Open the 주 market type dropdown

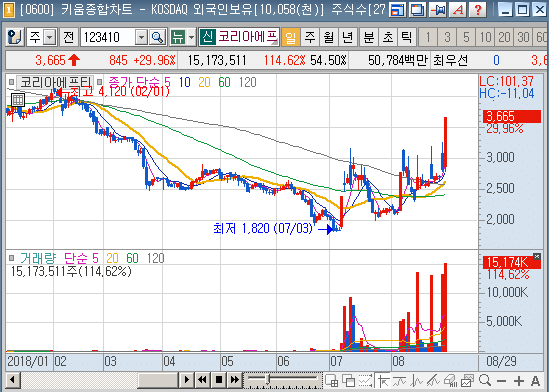coord(50,37)
